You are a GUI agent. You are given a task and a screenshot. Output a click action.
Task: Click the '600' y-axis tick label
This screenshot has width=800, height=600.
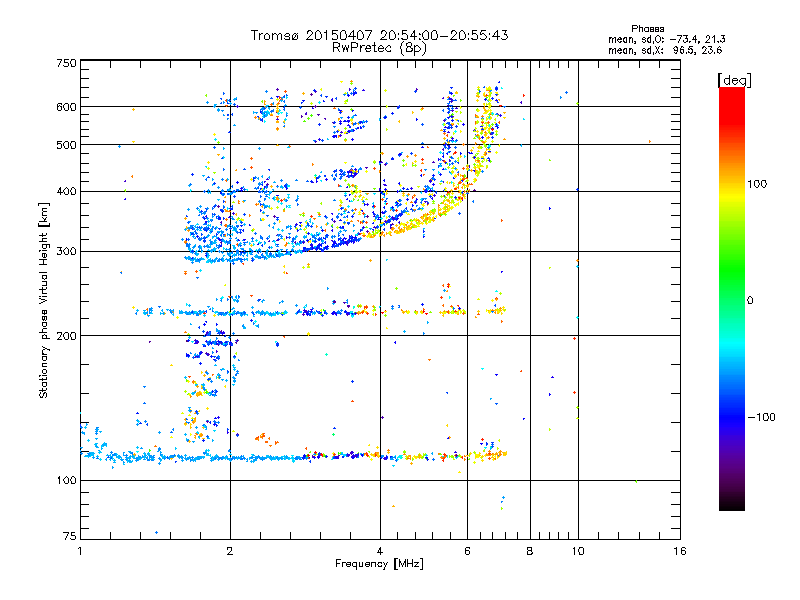67,107
